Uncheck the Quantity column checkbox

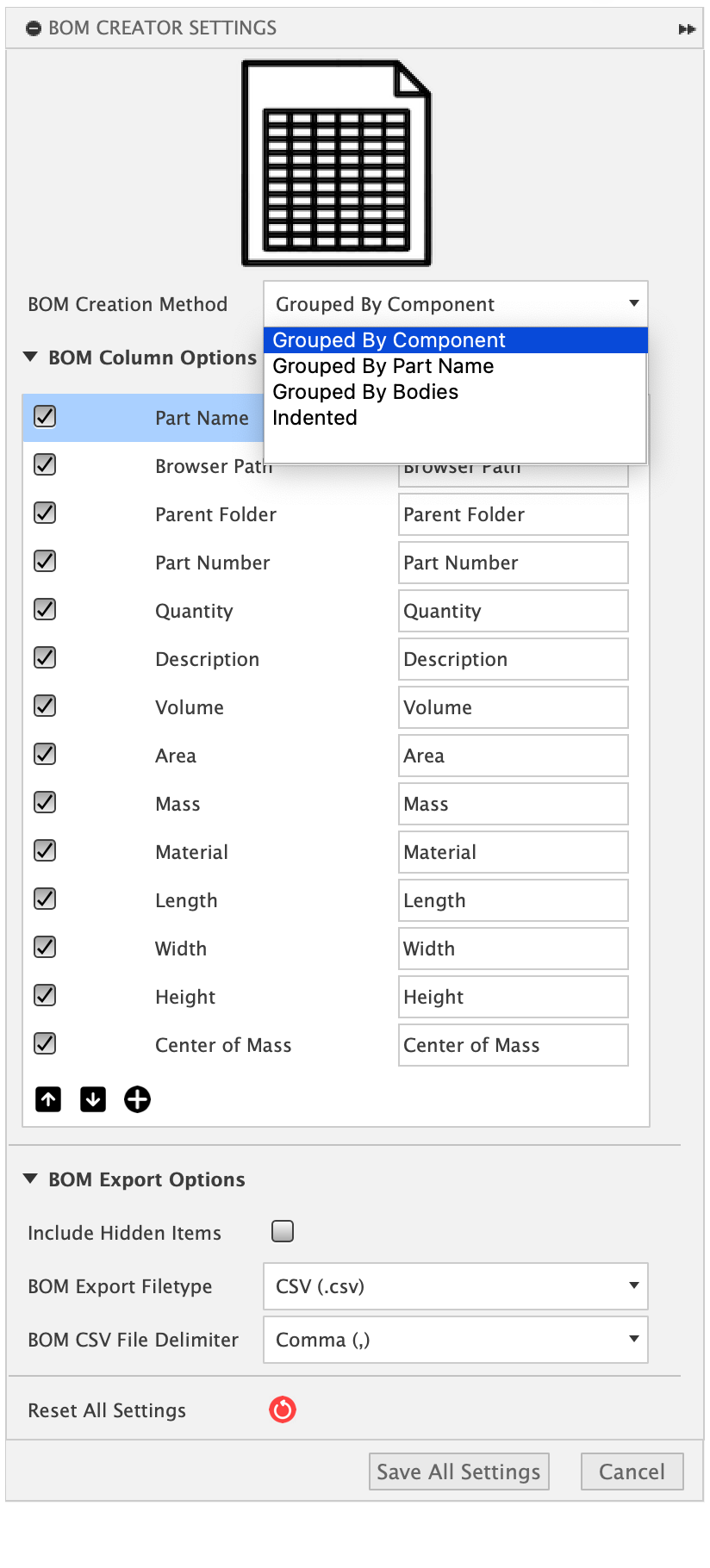[x=45, y=610]
